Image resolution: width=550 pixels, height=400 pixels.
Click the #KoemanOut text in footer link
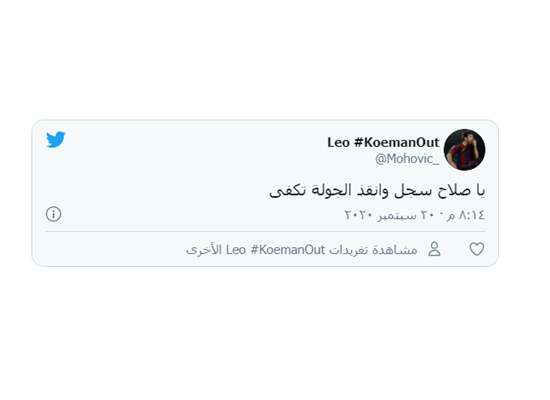(x=288, y=250)
